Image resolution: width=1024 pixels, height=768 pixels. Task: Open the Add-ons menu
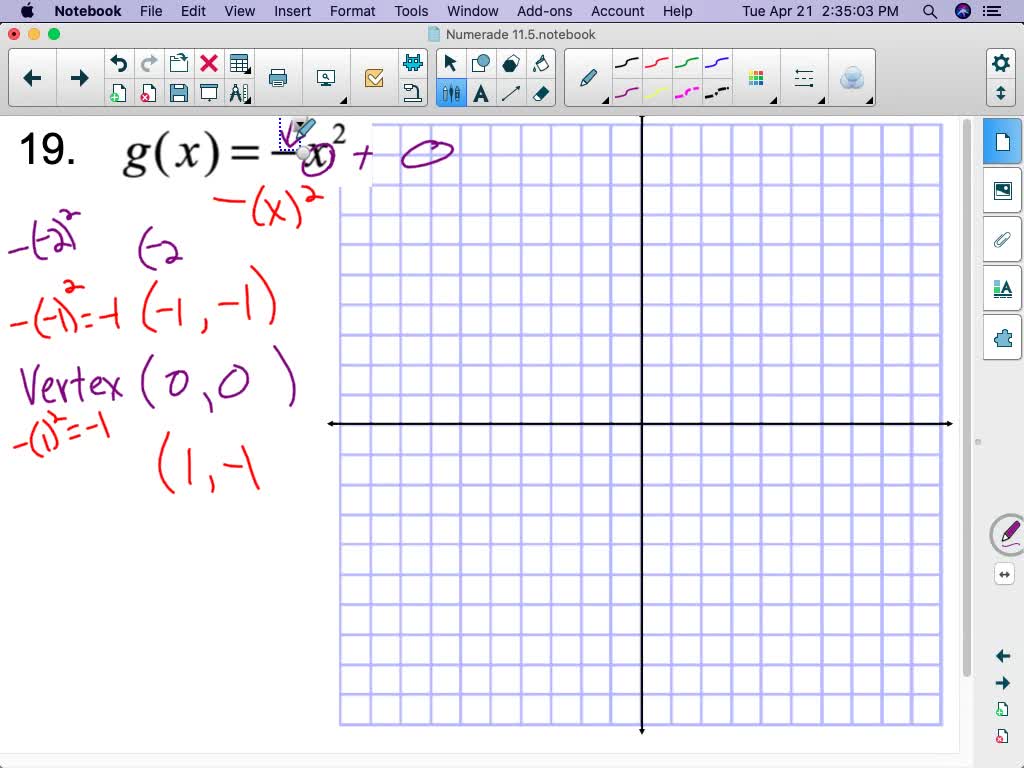544,11
